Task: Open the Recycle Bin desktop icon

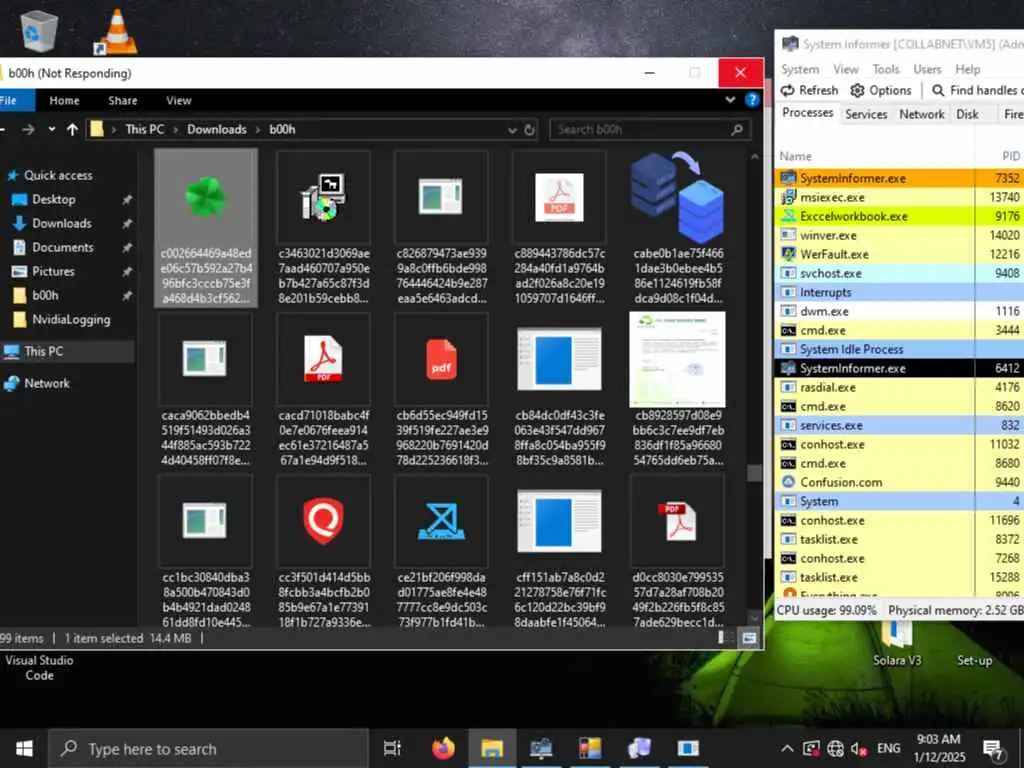Action: click(39, 31)
